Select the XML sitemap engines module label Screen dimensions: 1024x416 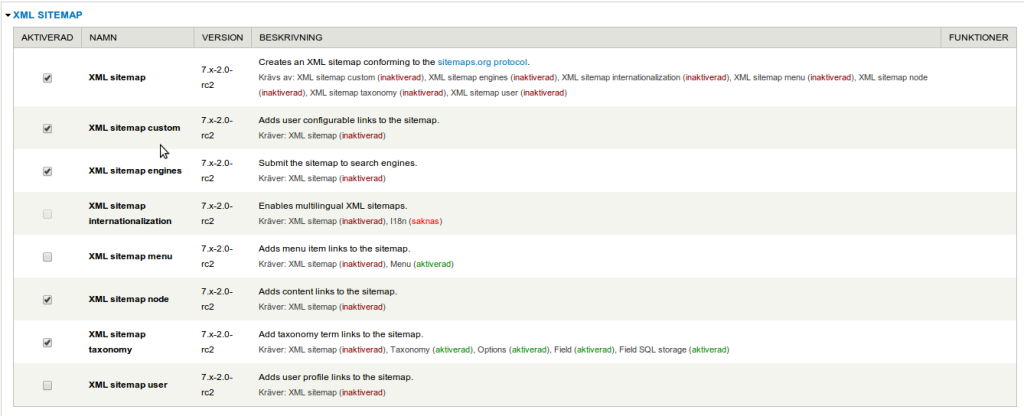click(135, 171)
